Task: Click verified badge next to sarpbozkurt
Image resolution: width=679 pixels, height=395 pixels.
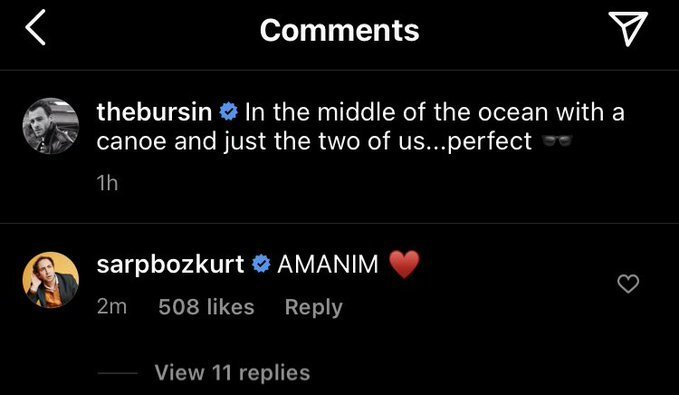Action: [x=261, y=264]
